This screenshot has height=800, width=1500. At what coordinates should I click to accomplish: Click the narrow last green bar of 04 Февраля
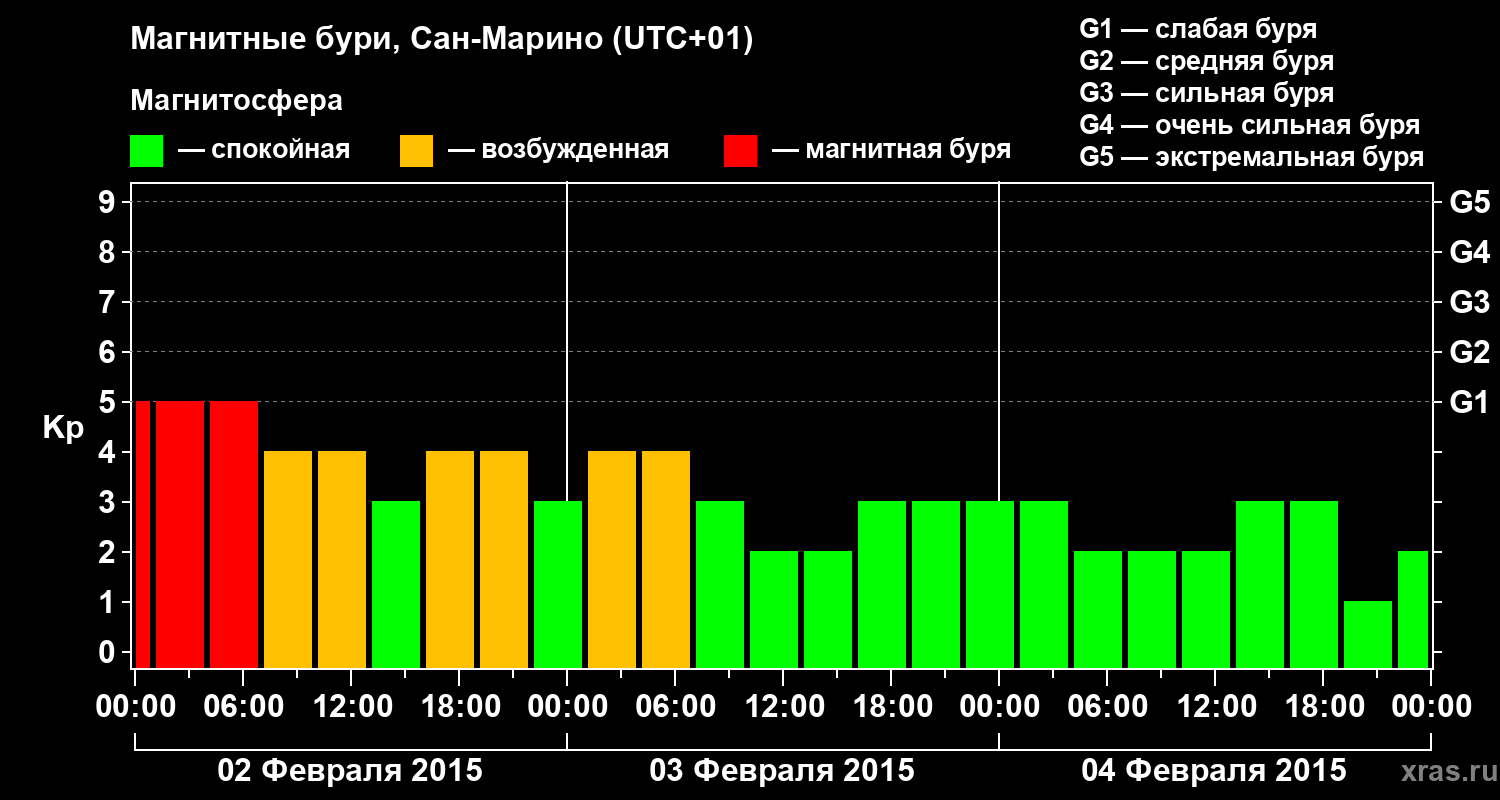1413,609
